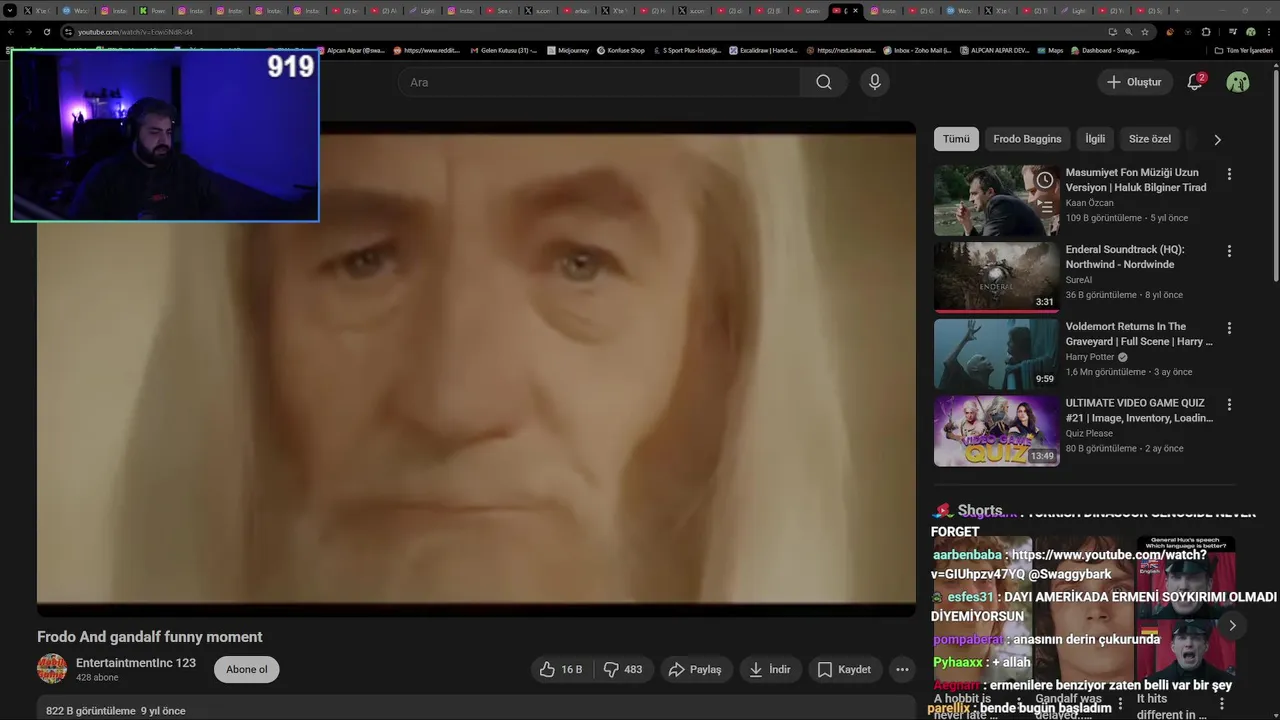1280x720 pixels.
Task: Click the YouTube search magnifier button
Action: tap(824, 82)
